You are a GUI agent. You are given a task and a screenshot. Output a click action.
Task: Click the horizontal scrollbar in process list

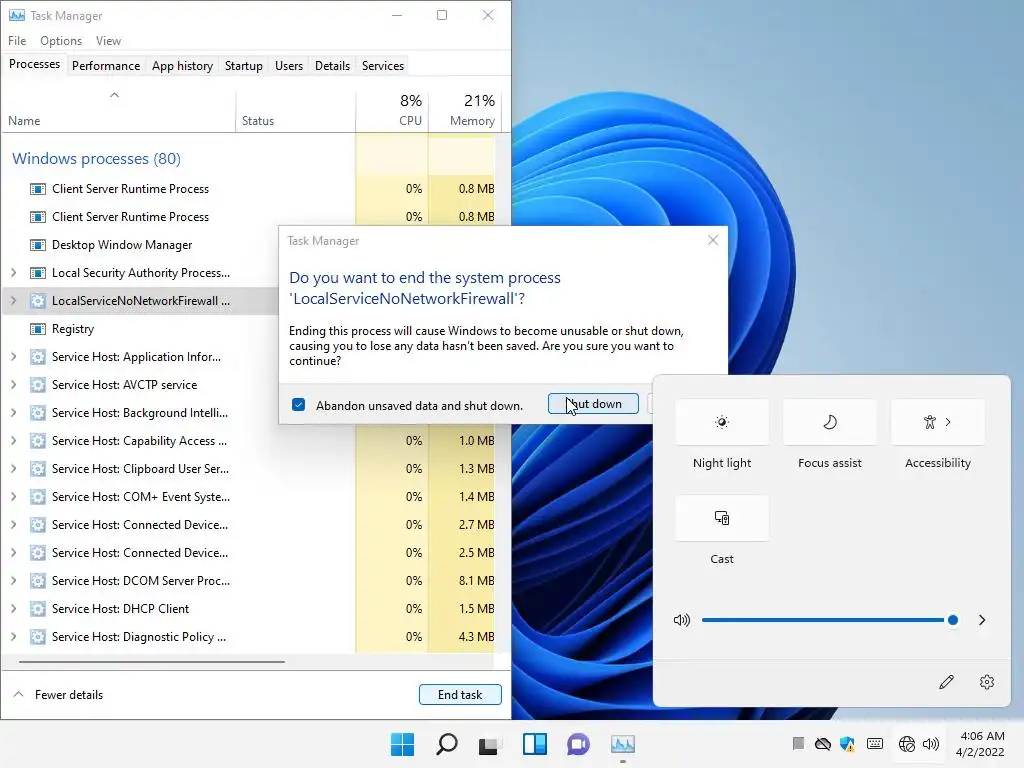pos(152,662)
